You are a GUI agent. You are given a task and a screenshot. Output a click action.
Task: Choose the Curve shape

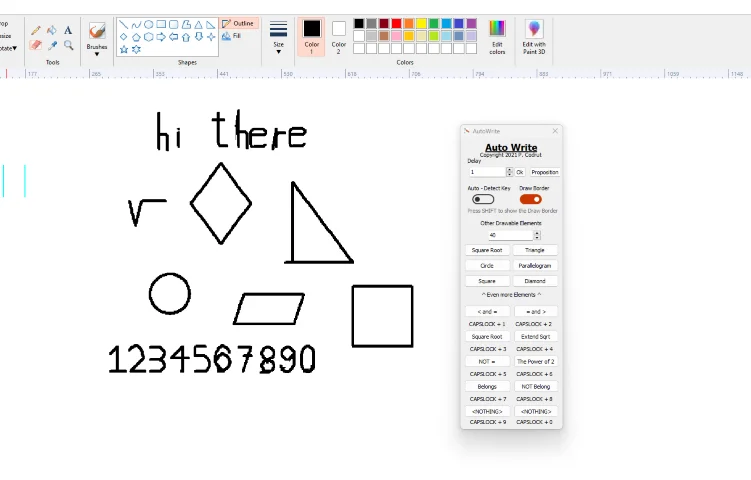coord(136,24)
